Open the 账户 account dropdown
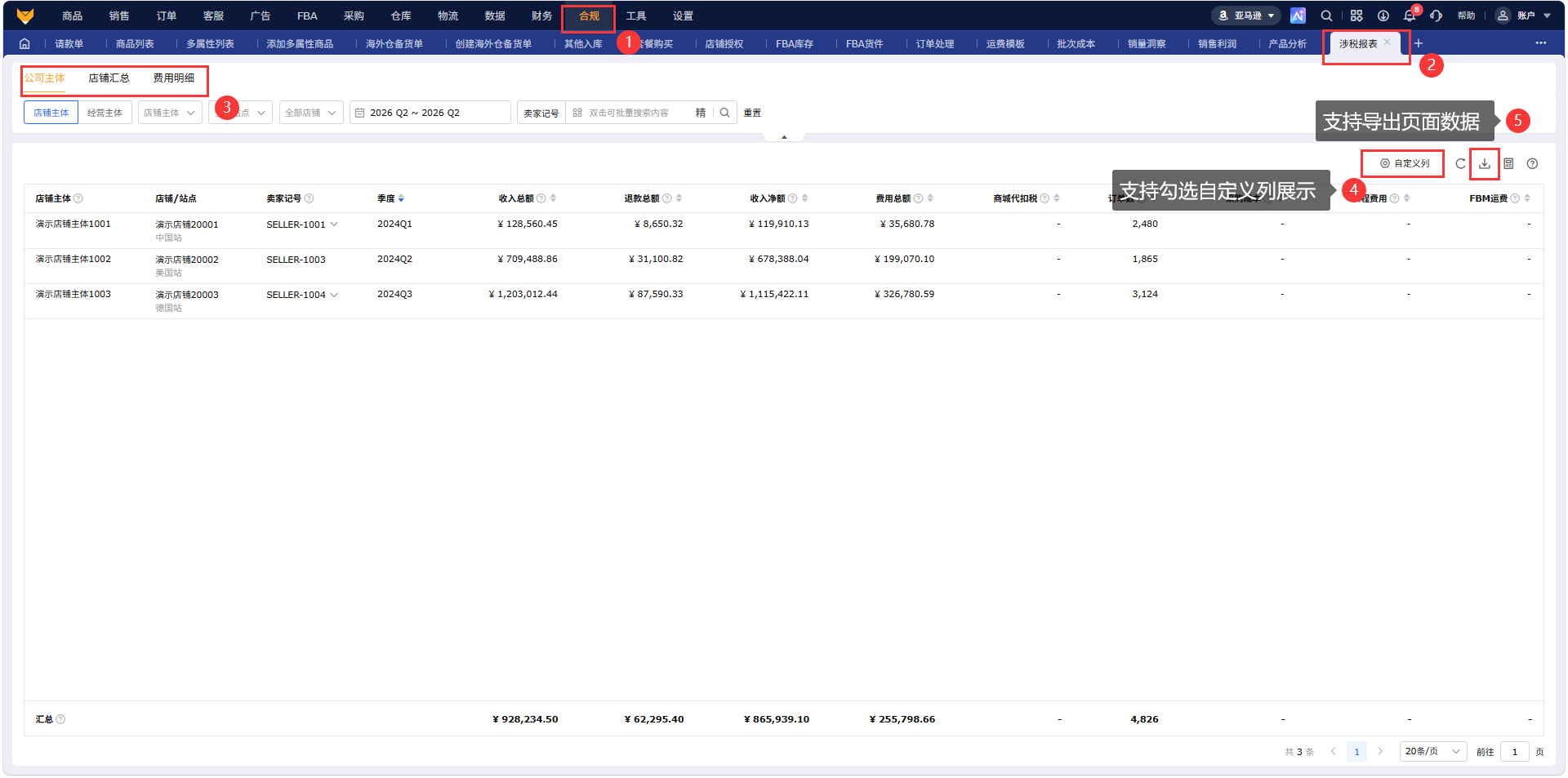Screen dimensions: 1568x778 click(1523, 16)
